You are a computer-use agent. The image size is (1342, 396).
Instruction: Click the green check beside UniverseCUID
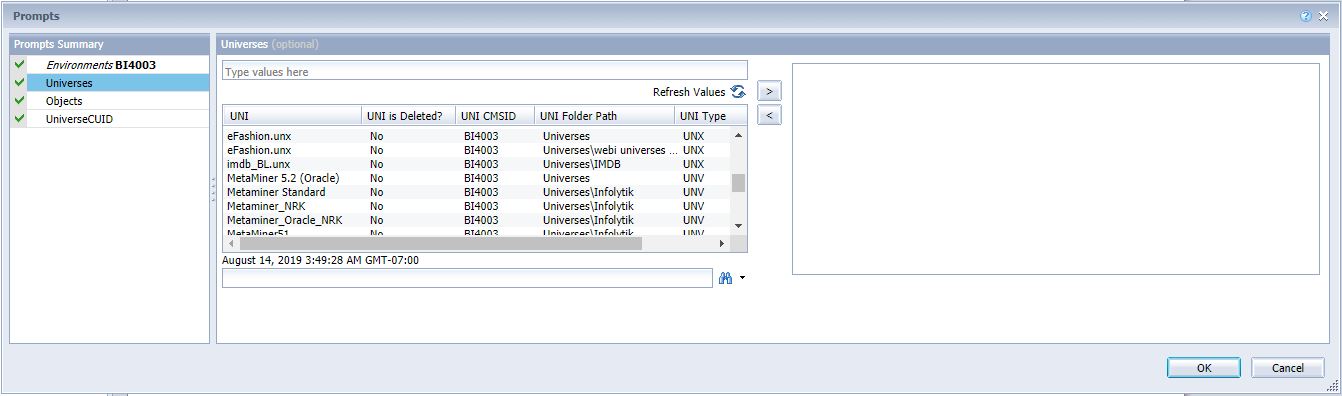tap(19, 119)
